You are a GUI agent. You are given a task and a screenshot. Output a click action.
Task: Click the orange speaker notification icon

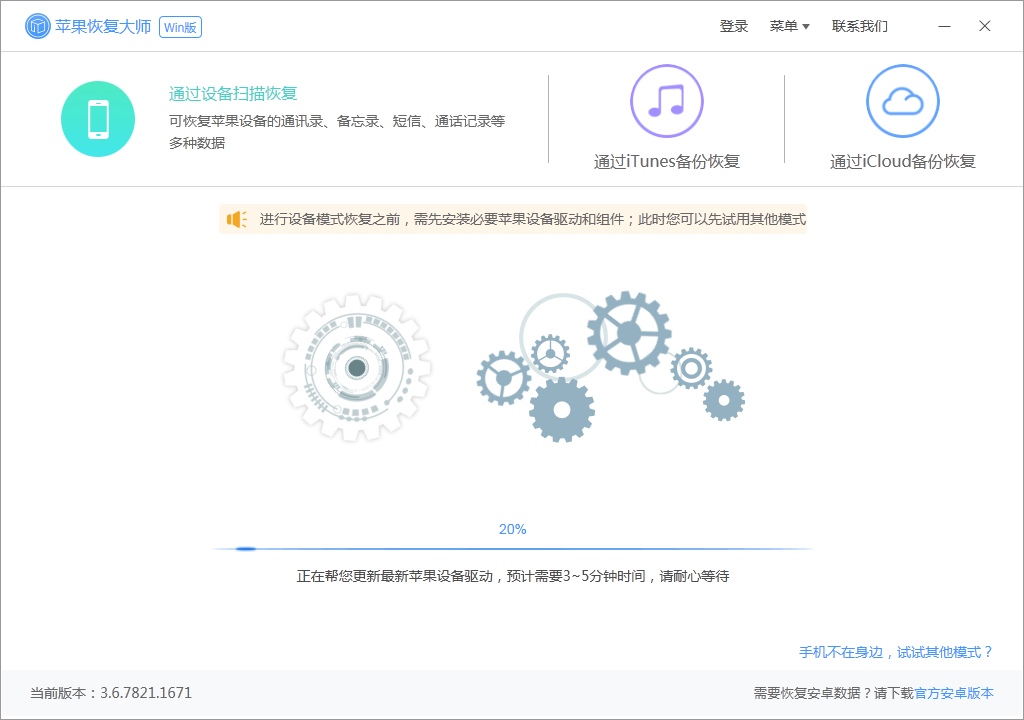point(236,218)
